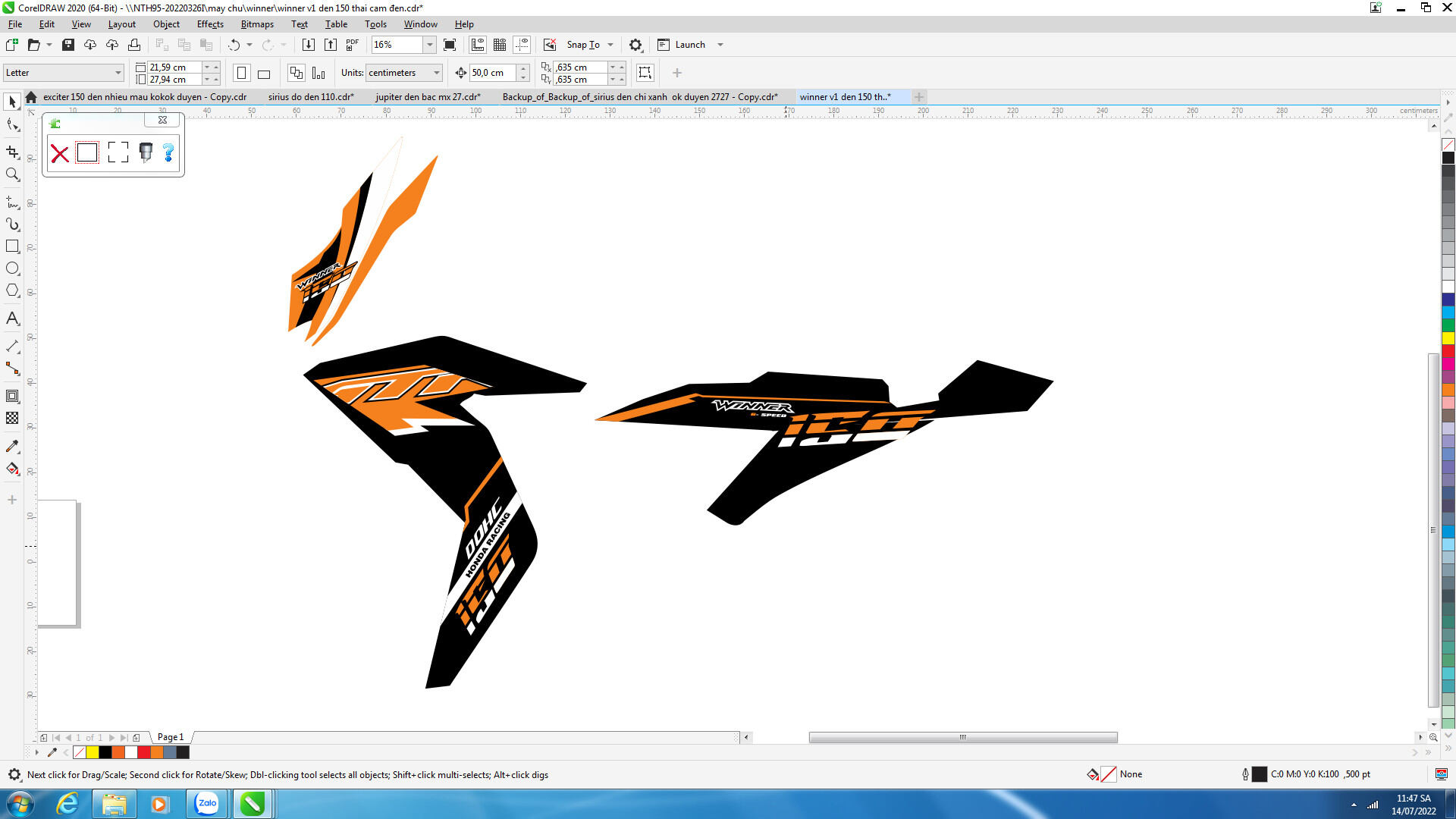
Task: Add a new document tab with plus button
Action: tap(919, 97)
